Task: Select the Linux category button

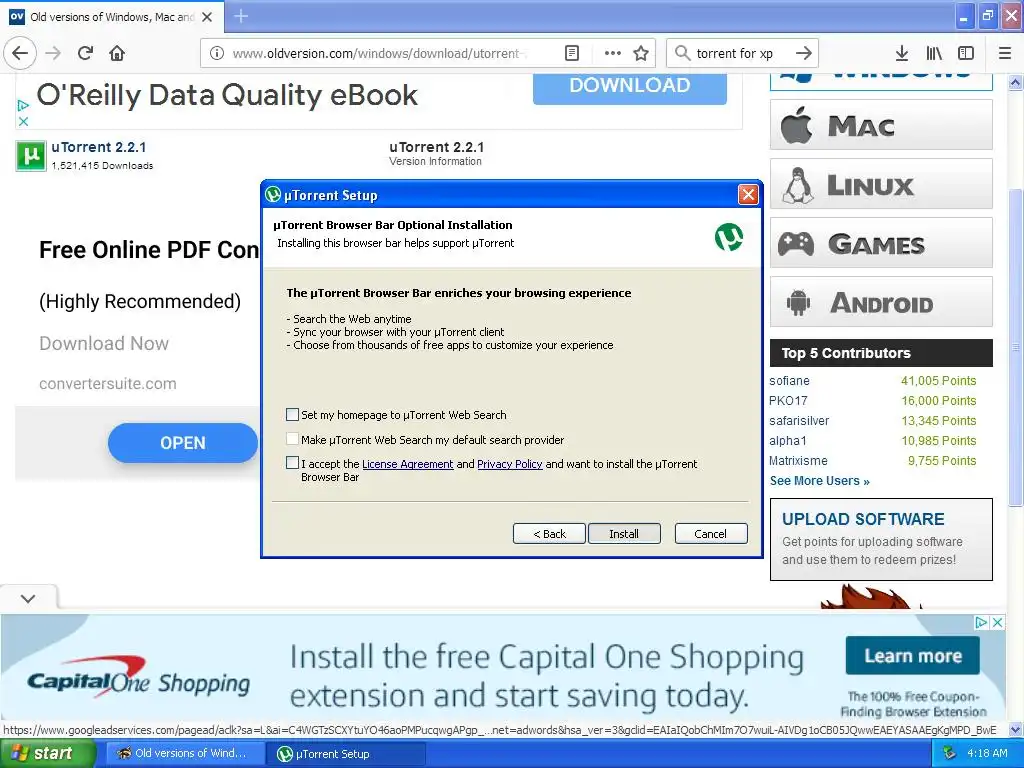Action: point(881,184)
